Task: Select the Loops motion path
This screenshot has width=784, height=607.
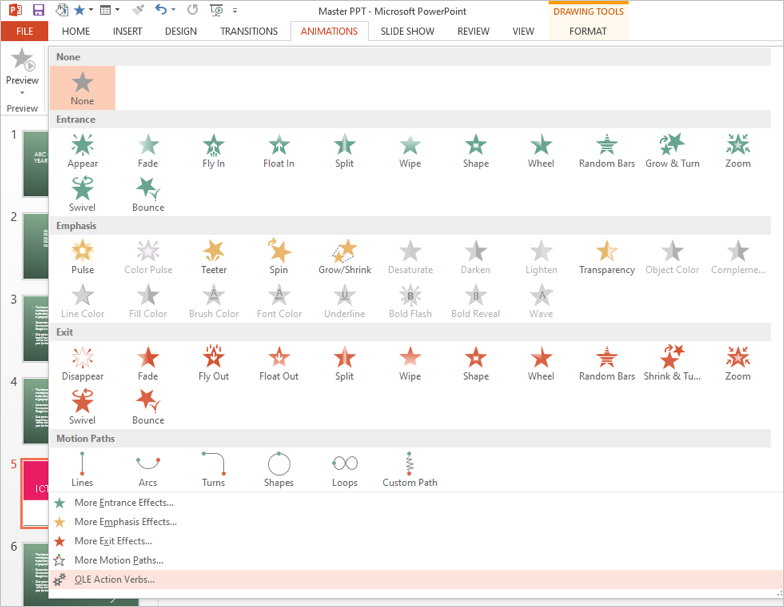Action: coord(345,469)
